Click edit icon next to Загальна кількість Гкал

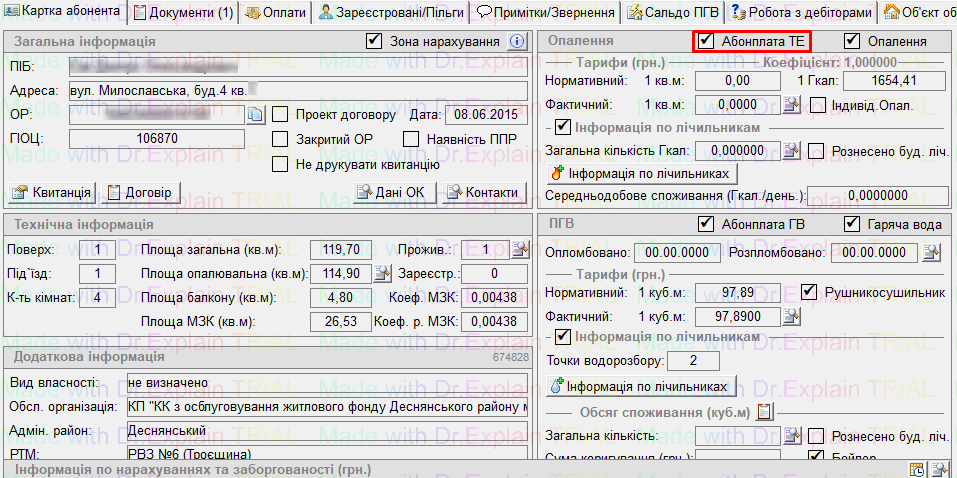792,151
